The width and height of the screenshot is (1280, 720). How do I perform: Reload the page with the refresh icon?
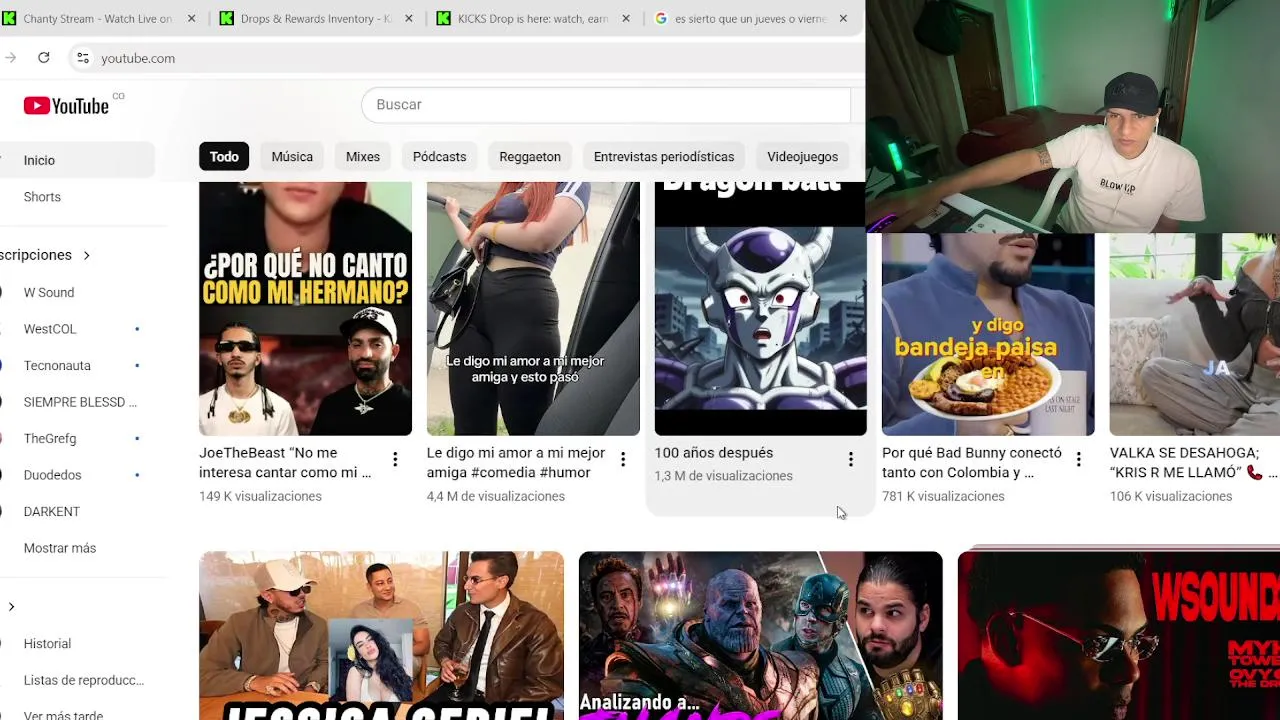coord(44,58)
